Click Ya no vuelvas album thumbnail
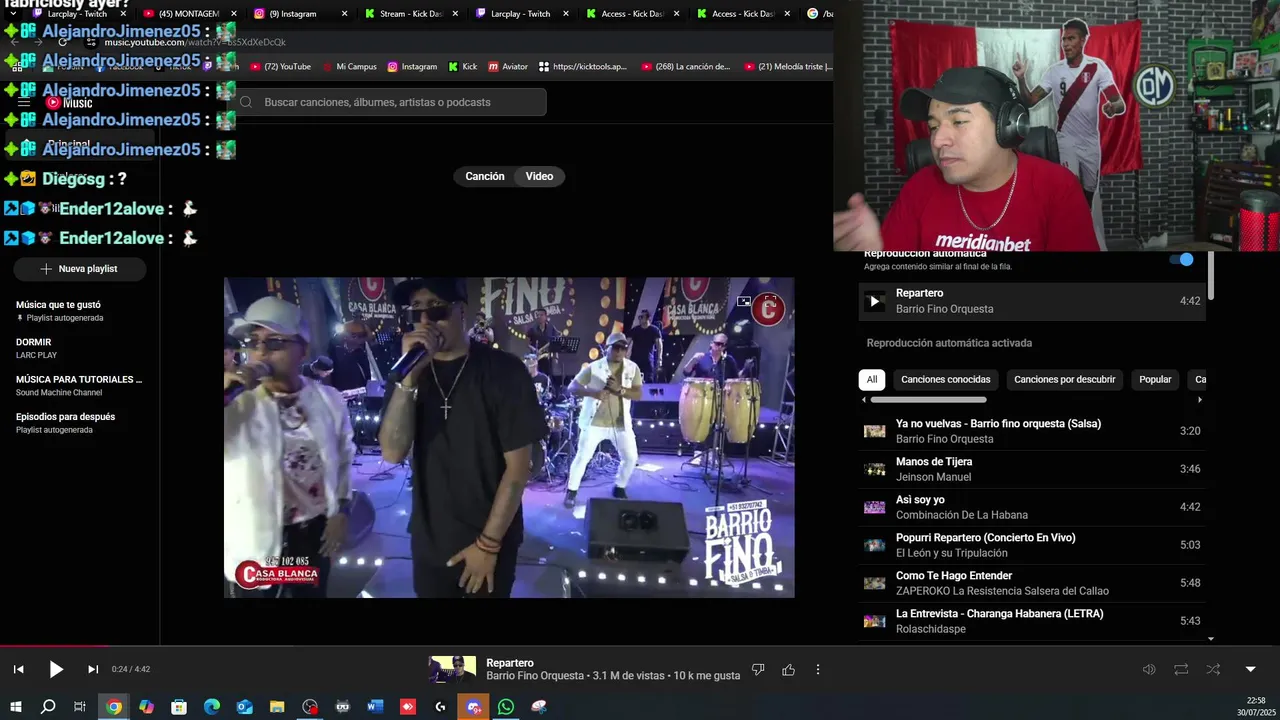This screenshot has width=1280, height=720. tap(875, 431)
